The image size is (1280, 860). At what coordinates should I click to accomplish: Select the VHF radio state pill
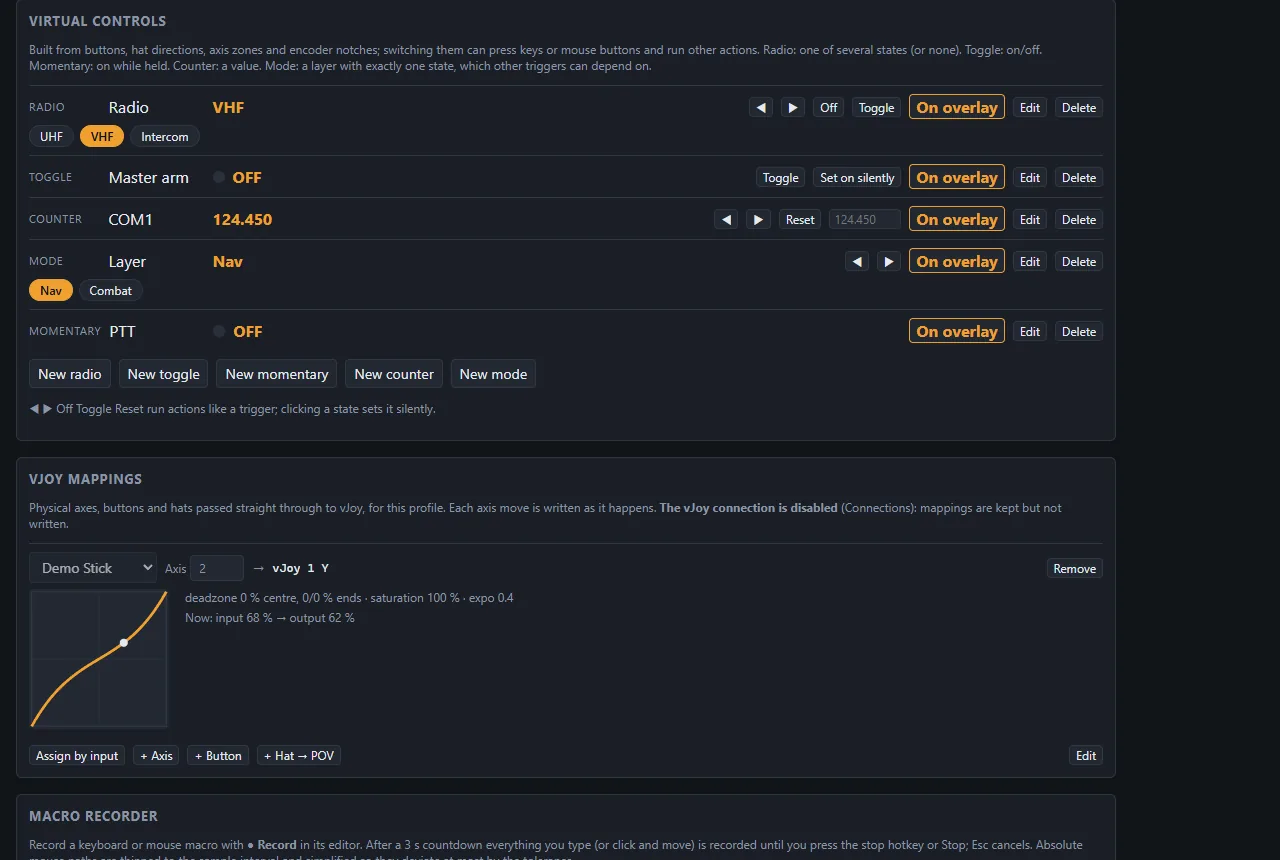pos(102,136)
